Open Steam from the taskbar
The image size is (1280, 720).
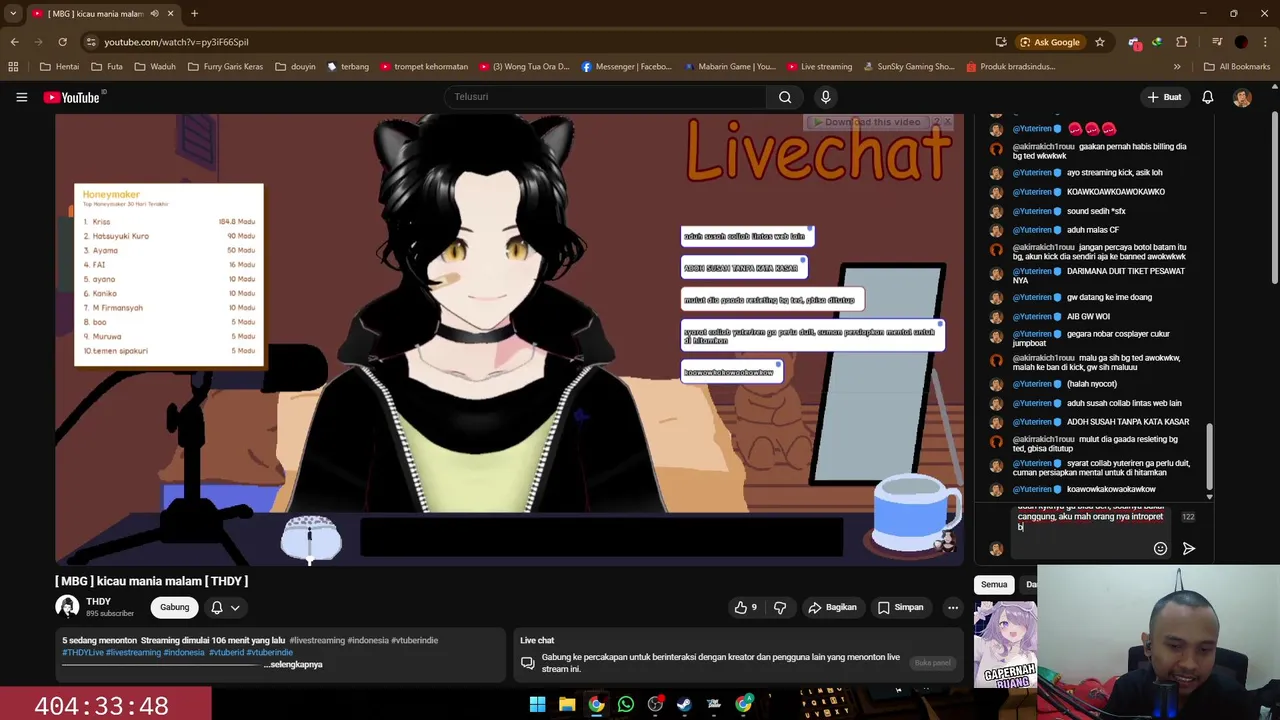pyautogui.click(x=684, y=705)
